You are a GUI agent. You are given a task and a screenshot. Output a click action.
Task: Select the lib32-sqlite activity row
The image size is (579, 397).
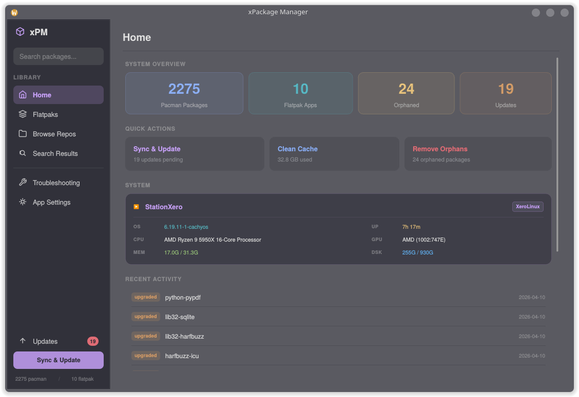click(338, 317)
